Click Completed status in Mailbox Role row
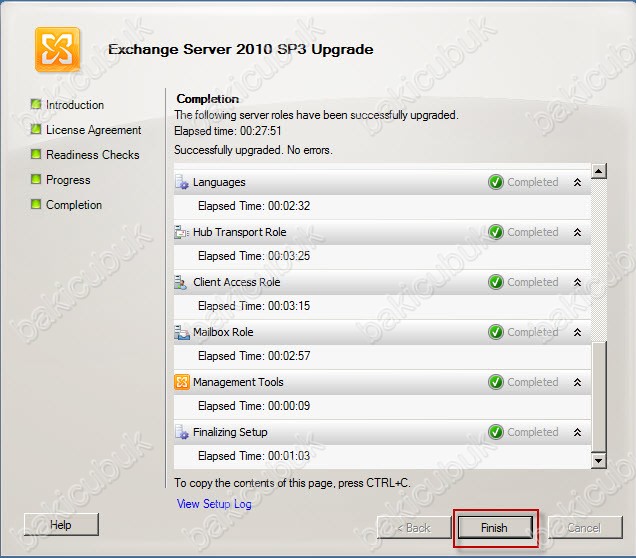Image resolution: width=636 pixels, height=558 pixels. [x=533, y=332]
